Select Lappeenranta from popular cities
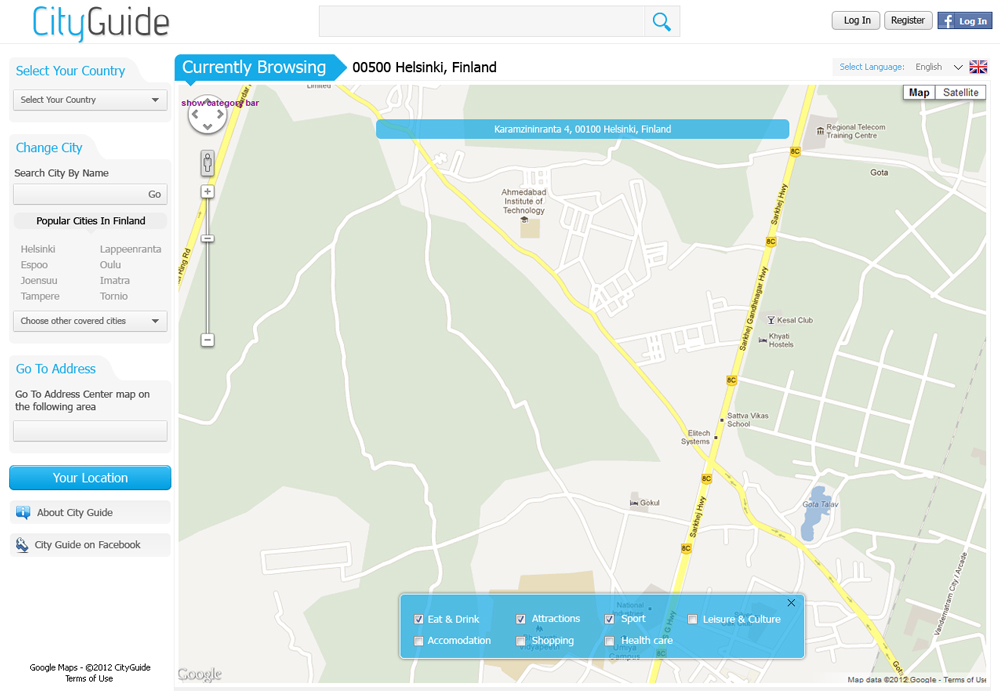The image size is (1000, 691). (x=130, y=249)
